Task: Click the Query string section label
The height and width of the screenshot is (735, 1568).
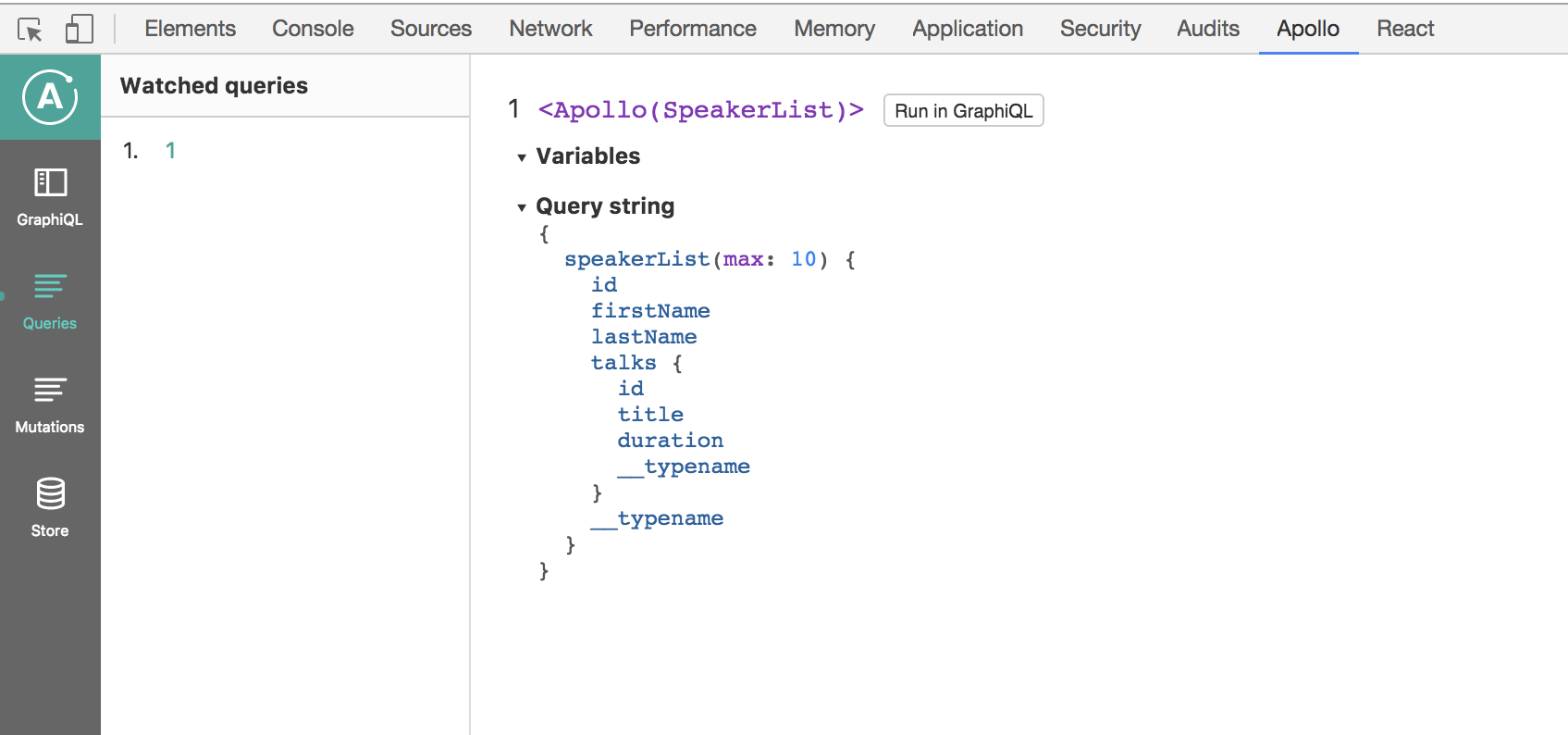Action: point(605,206)
